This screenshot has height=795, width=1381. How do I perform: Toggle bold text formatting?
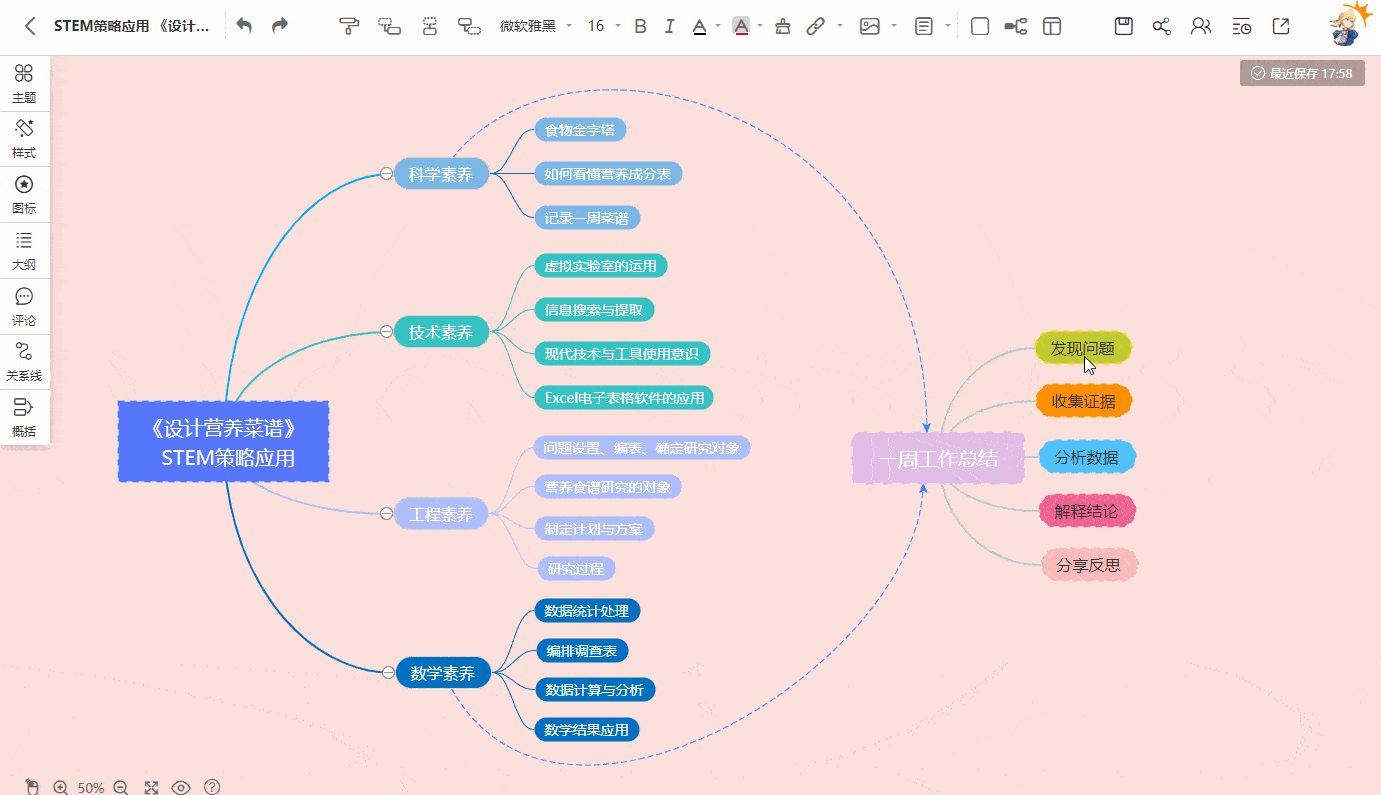pos(641,26)
